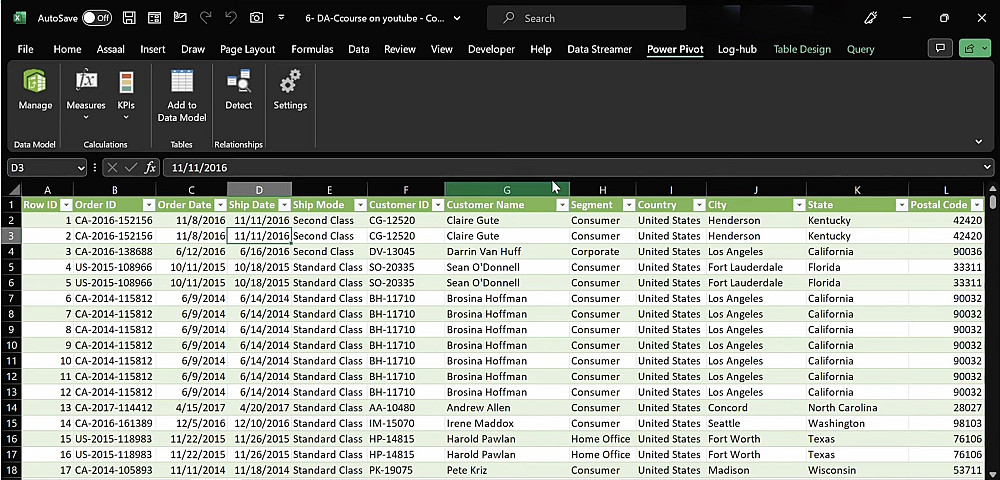Collapse the ribbon with the chevron
Viewport: 1000px width, 480px height.
click(x=979, y=141)
